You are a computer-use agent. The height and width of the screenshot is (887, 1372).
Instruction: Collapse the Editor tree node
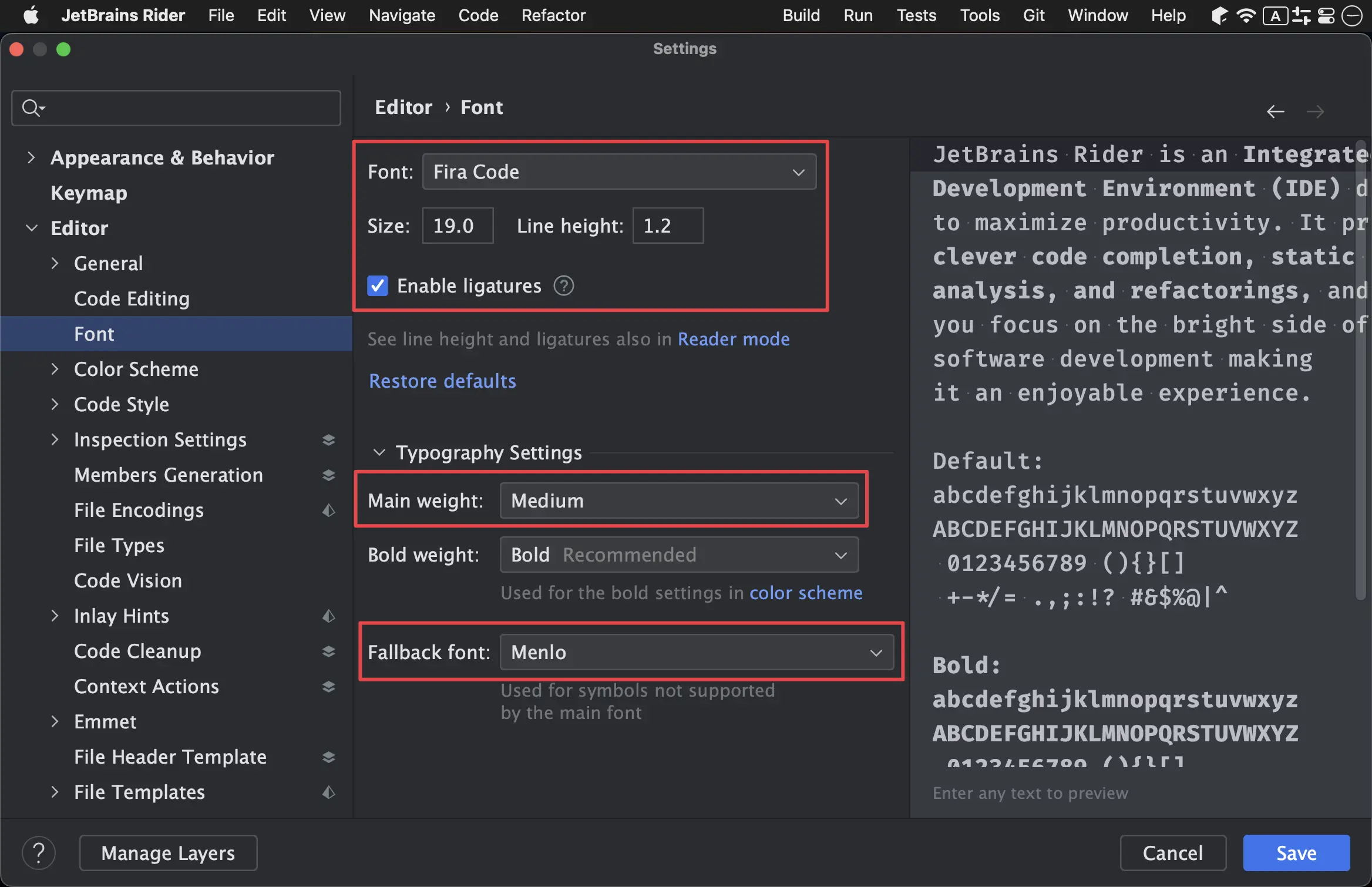pos(32,229)
